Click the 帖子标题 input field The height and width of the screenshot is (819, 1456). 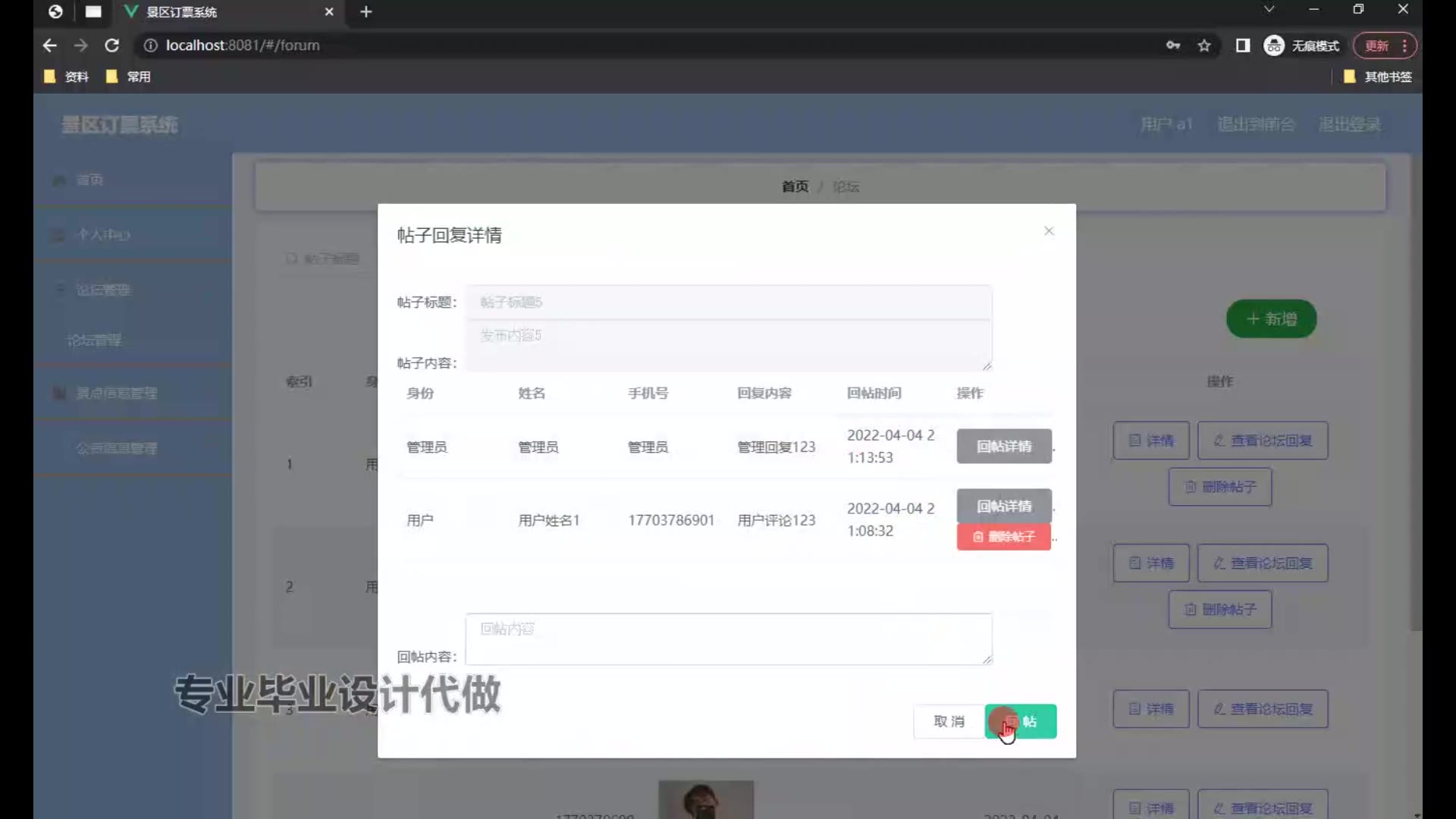point(728,303)
